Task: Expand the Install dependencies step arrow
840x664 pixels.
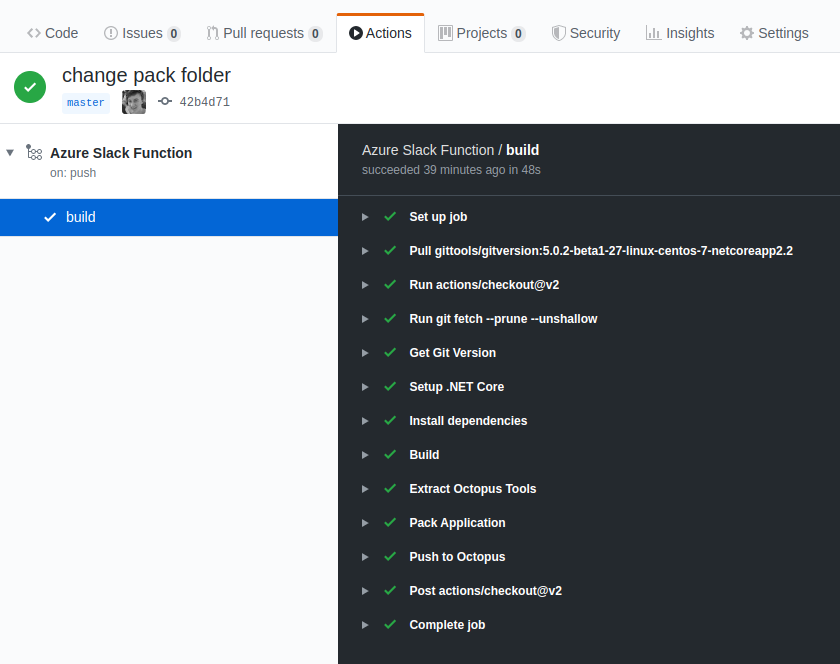Action: click(x=365, y=421)
